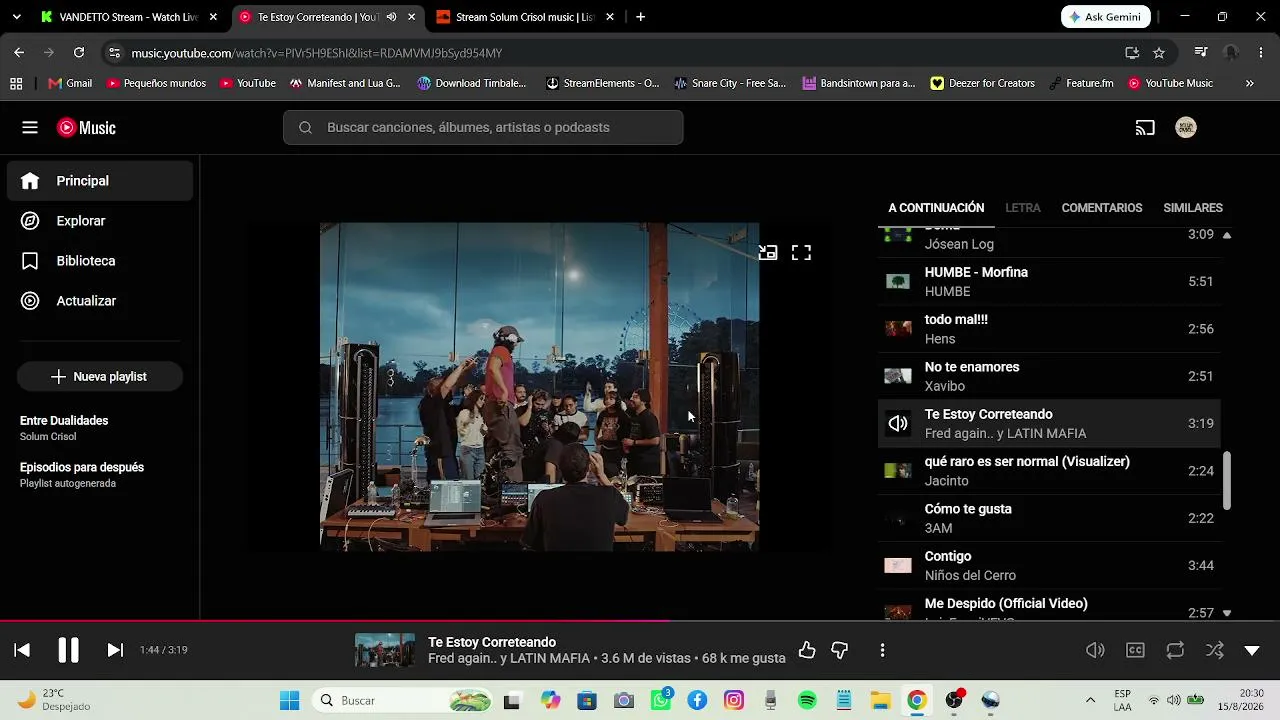Image resolution: width=1280 pixels, height=720 pixels.
Task: Go to Principal in the sidebar
Action: tap(100, 181)
